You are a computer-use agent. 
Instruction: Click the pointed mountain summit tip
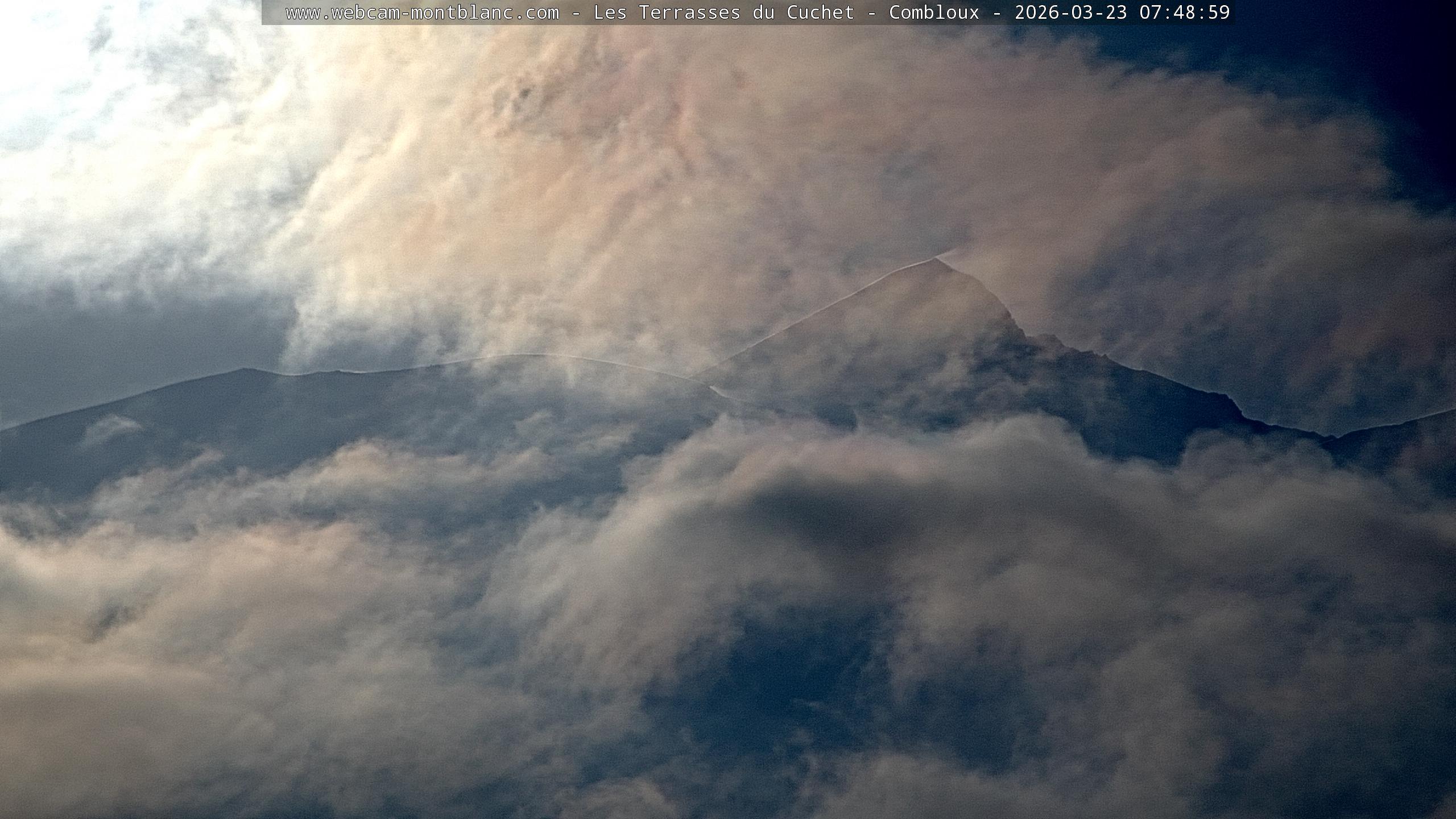936,259
